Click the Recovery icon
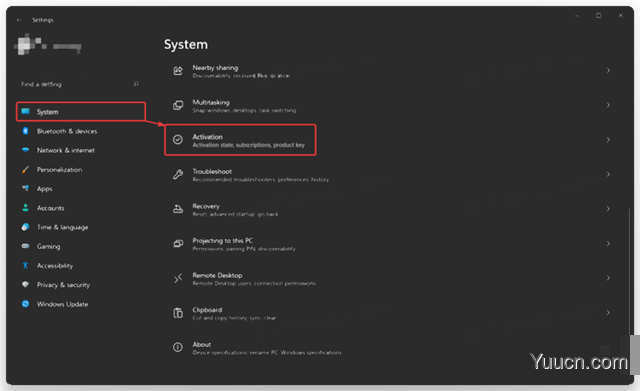Image resolution: width=640 pixels, height=391 pixels. point(178,209)
